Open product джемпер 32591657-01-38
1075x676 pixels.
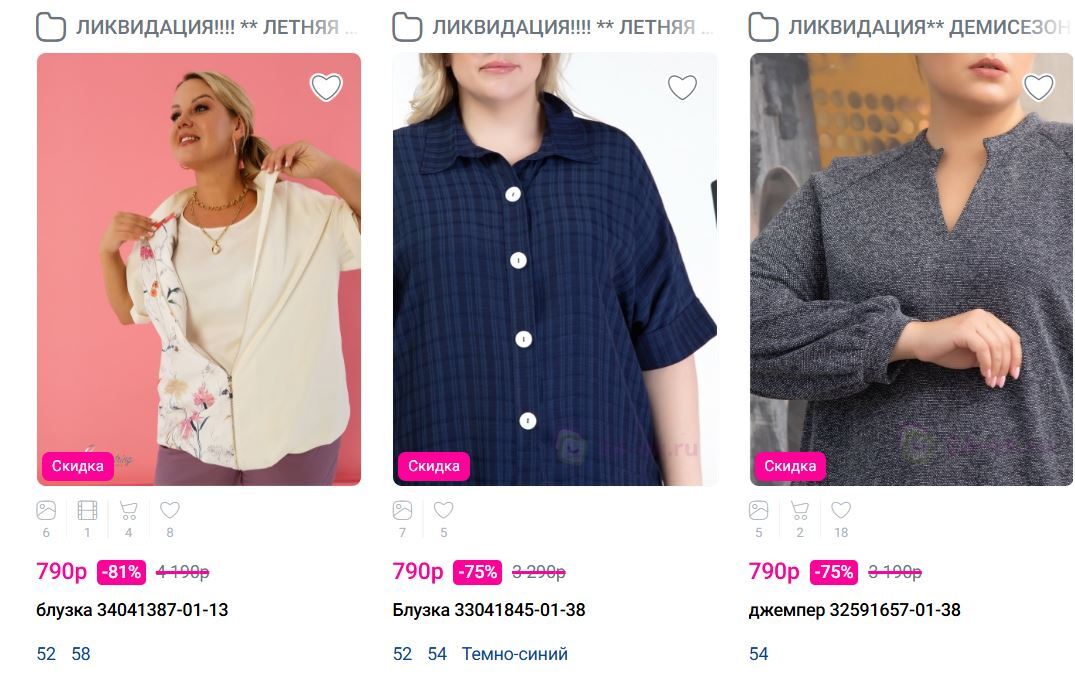point(854,610)
